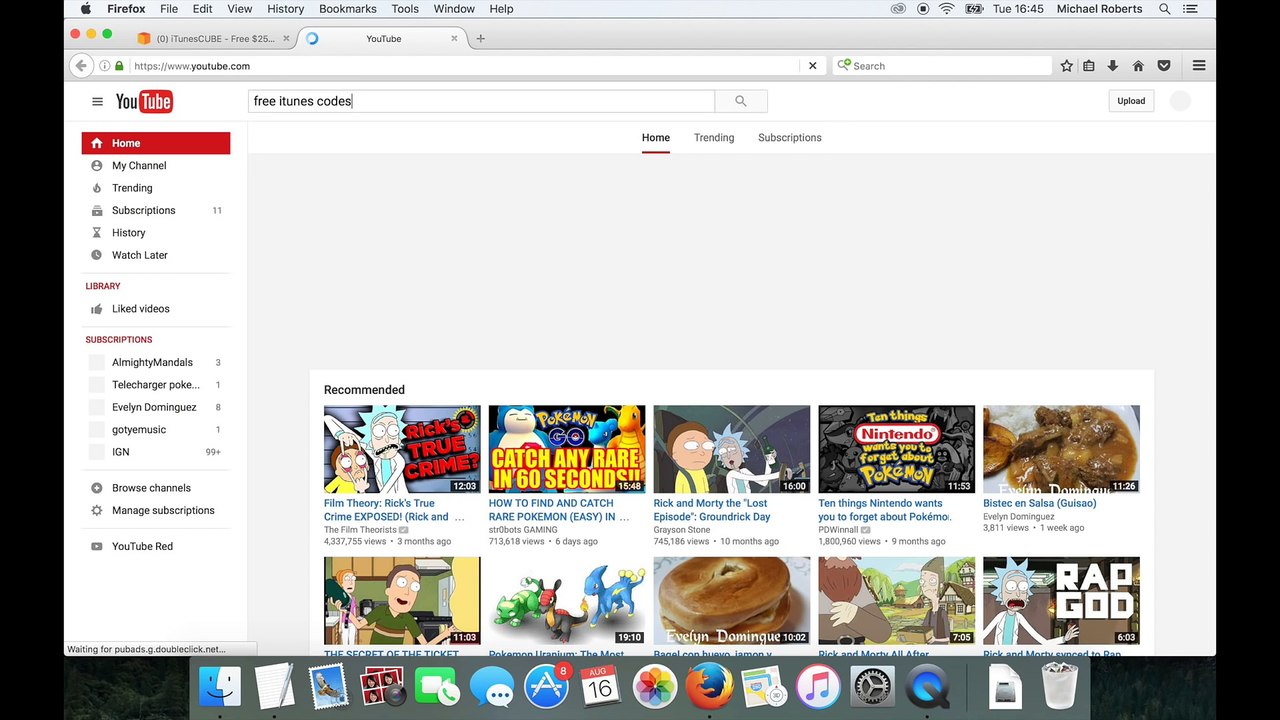Switch to the iTunesCUBE browser tab
1280x720 pixels.
tap(214, 38)
